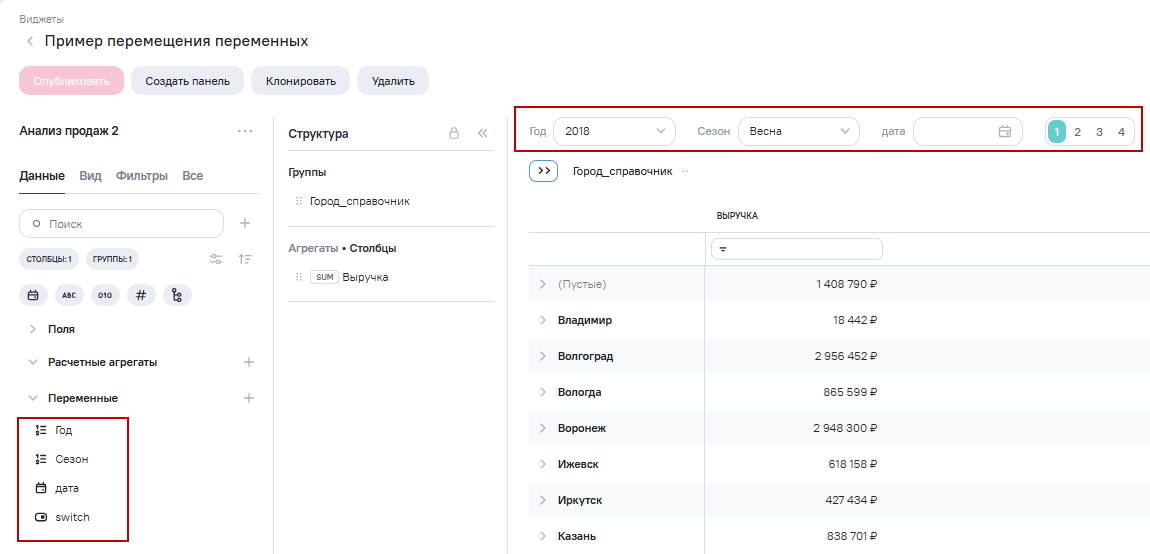
Task: Collapse the Расчетные агрегаты section
Action: point(32,362)
